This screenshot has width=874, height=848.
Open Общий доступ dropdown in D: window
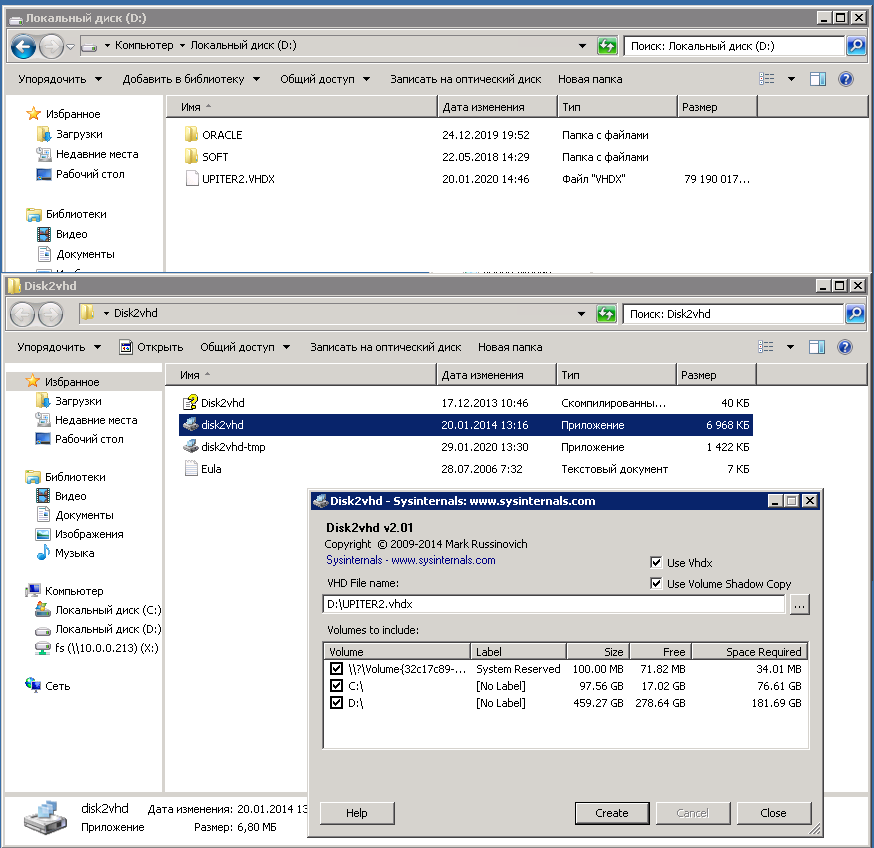pos(325,79)
